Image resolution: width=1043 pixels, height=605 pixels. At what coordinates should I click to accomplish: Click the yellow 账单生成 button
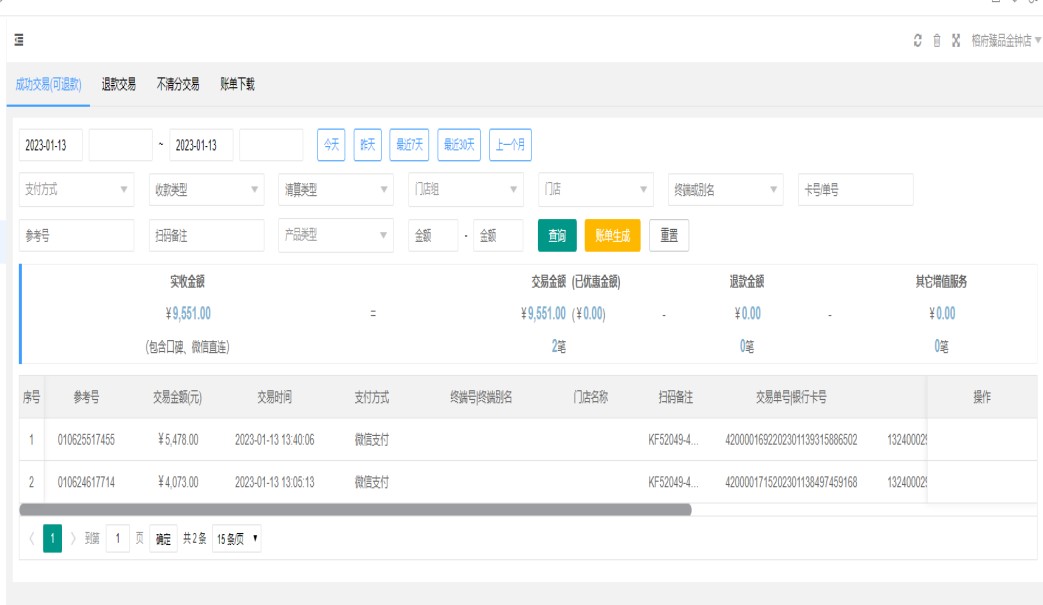[x=612, y=236]
